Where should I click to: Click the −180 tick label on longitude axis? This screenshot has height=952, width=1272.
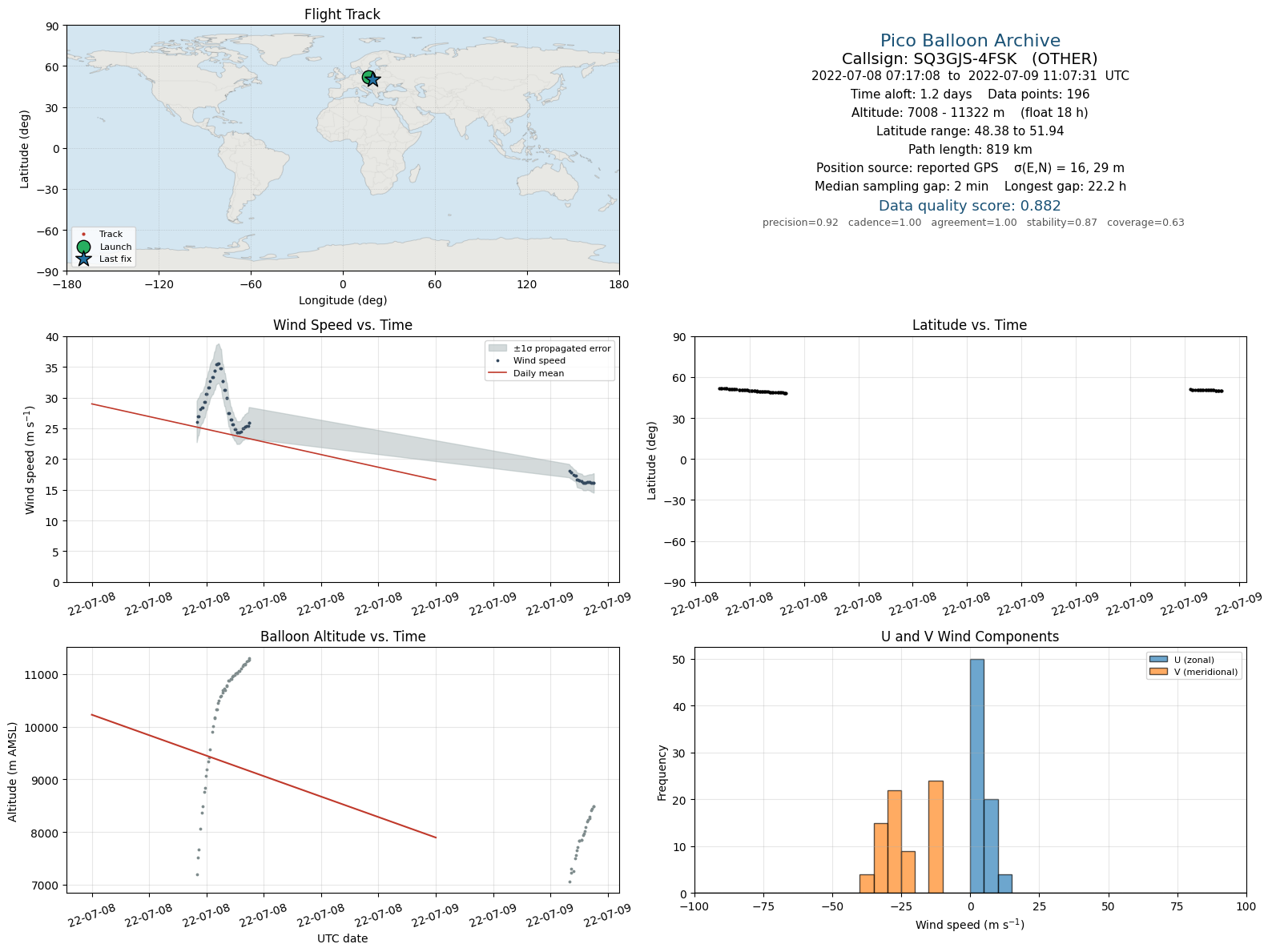66,284
